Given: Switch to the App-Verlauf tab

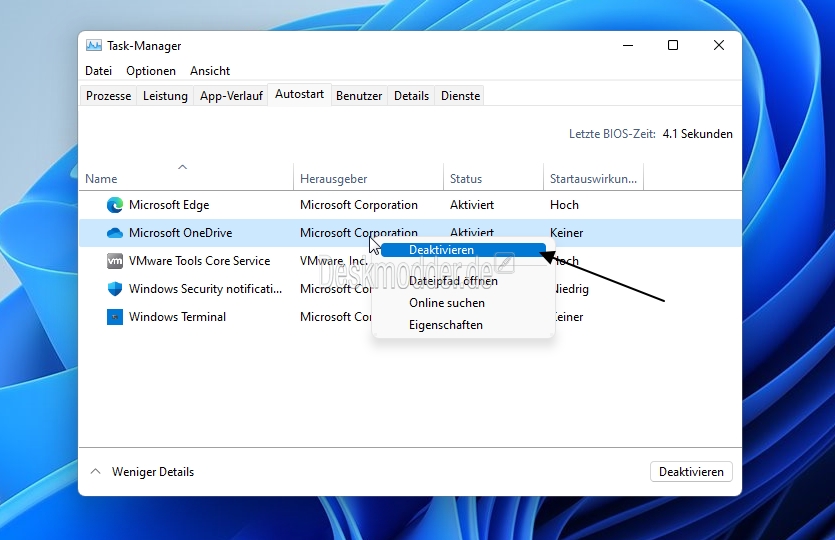Looking at the screenshot, I should pos(231,96).
